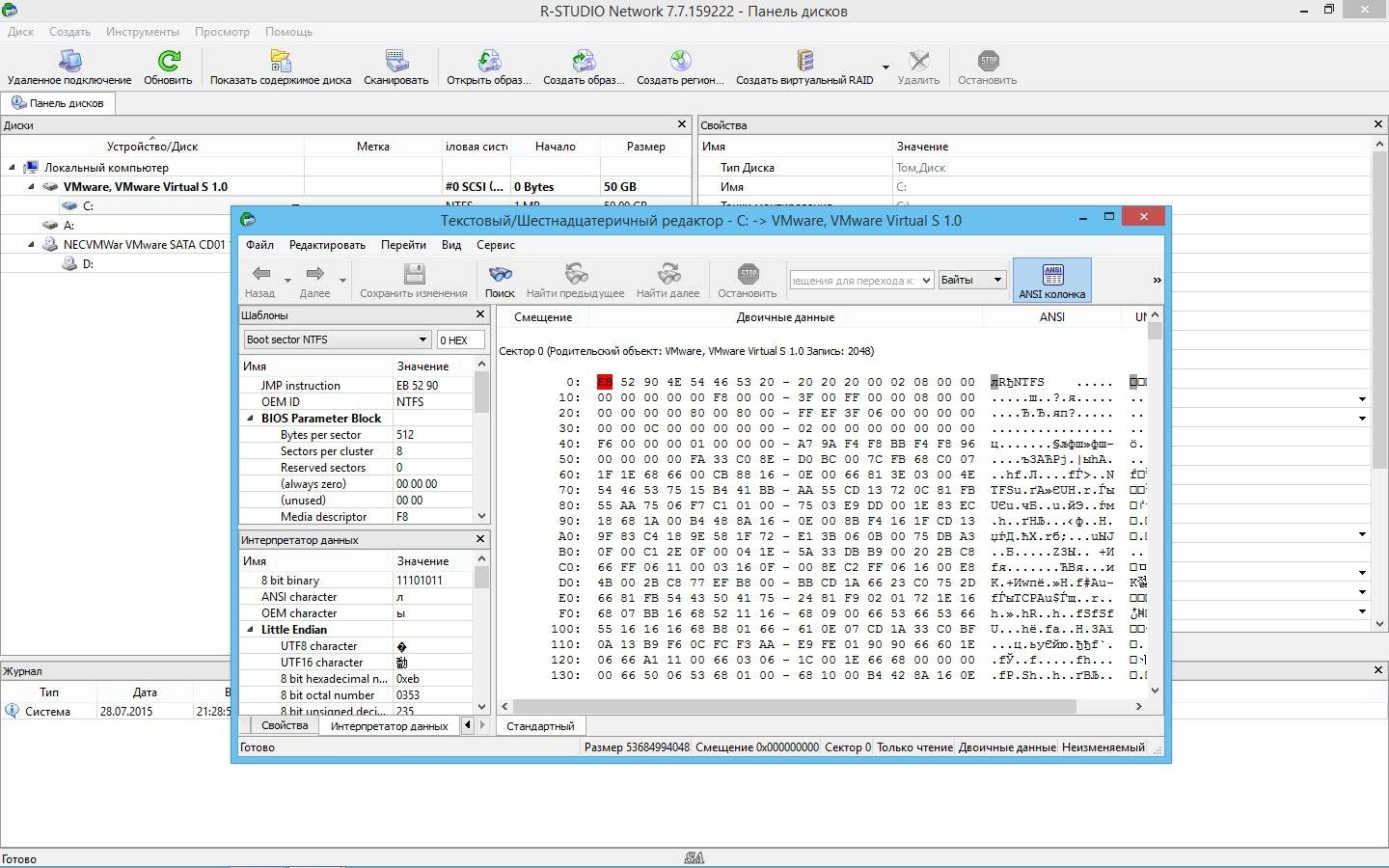Open the Перейти menu
The image size is (1389, 868).
(403, 245)
